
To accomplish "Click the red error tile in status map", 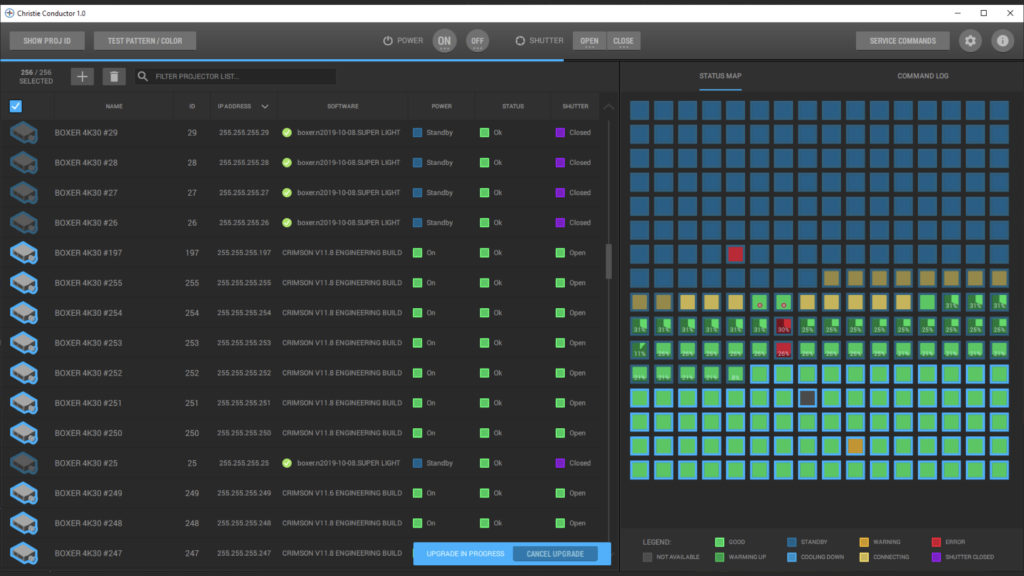I will pyautogui.click(x=736, y=254).
